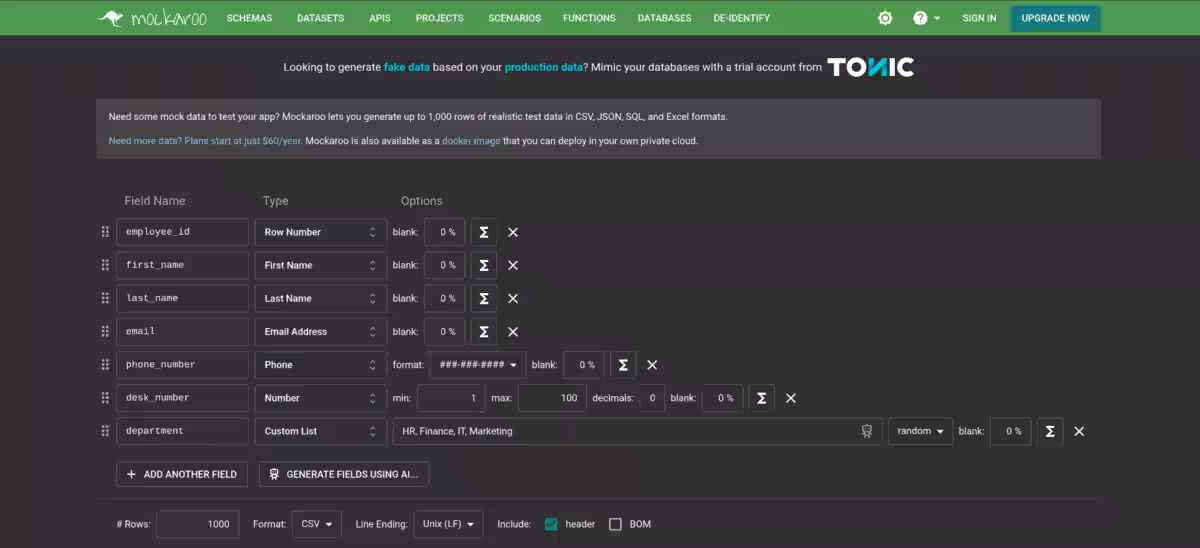Screen dimensions: 1200x548
Task: Open the DE-IDENTIFY menu item
Action: click(x=741, y=18)
